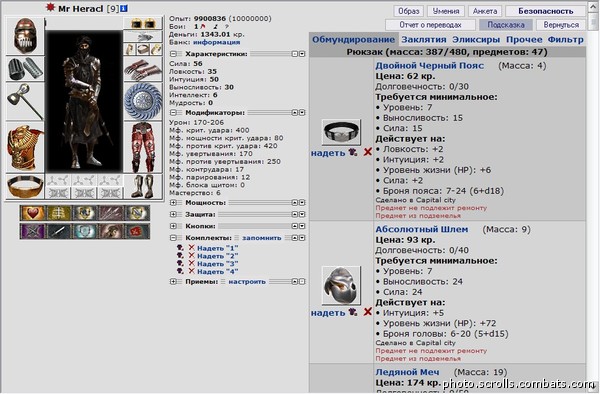
Task: Click надеть link for Двойной Черный Пояс
Action: tap(328, 153)
